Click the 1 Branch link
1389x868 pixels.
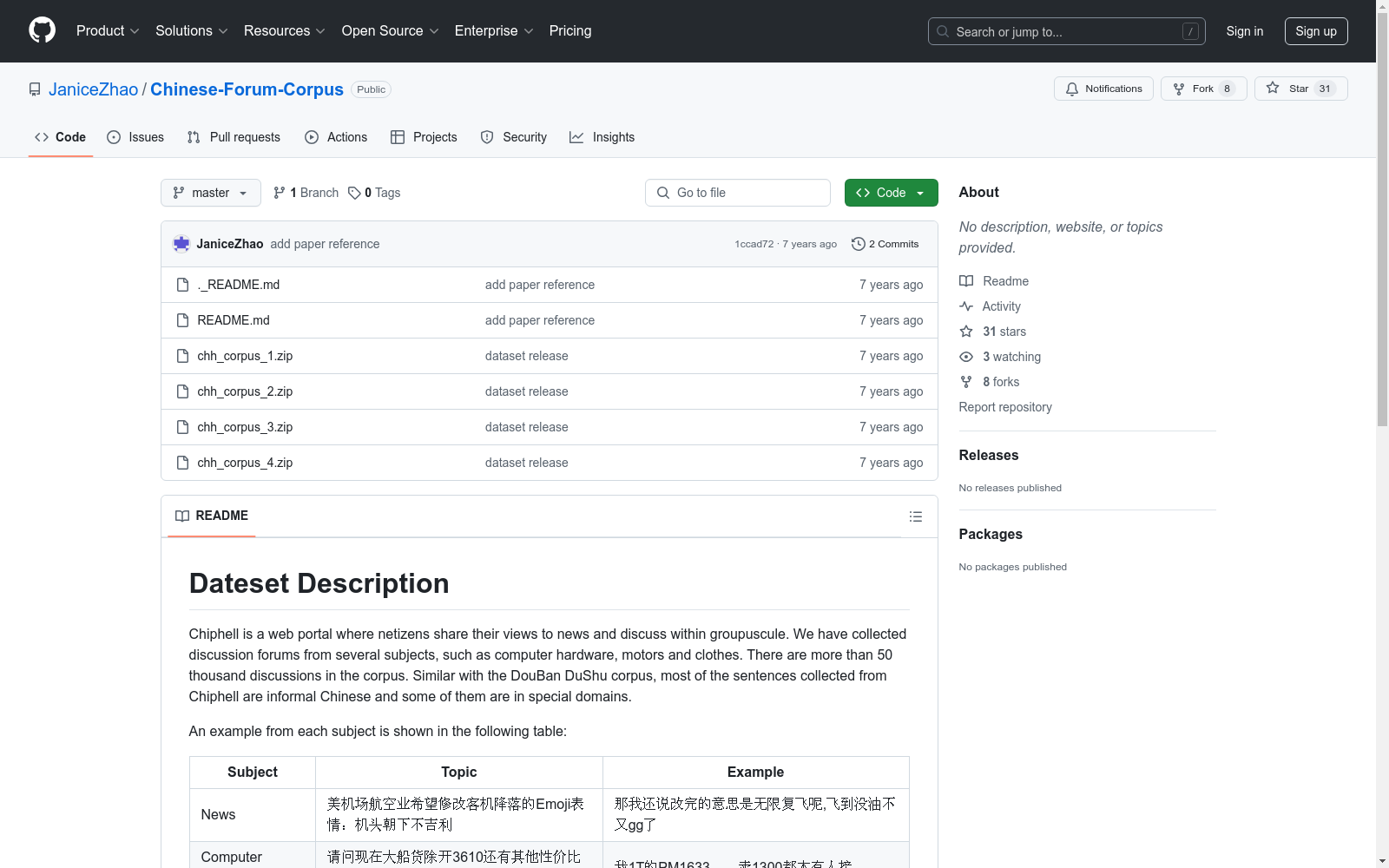pyautogui.click(x=306, y=193)
